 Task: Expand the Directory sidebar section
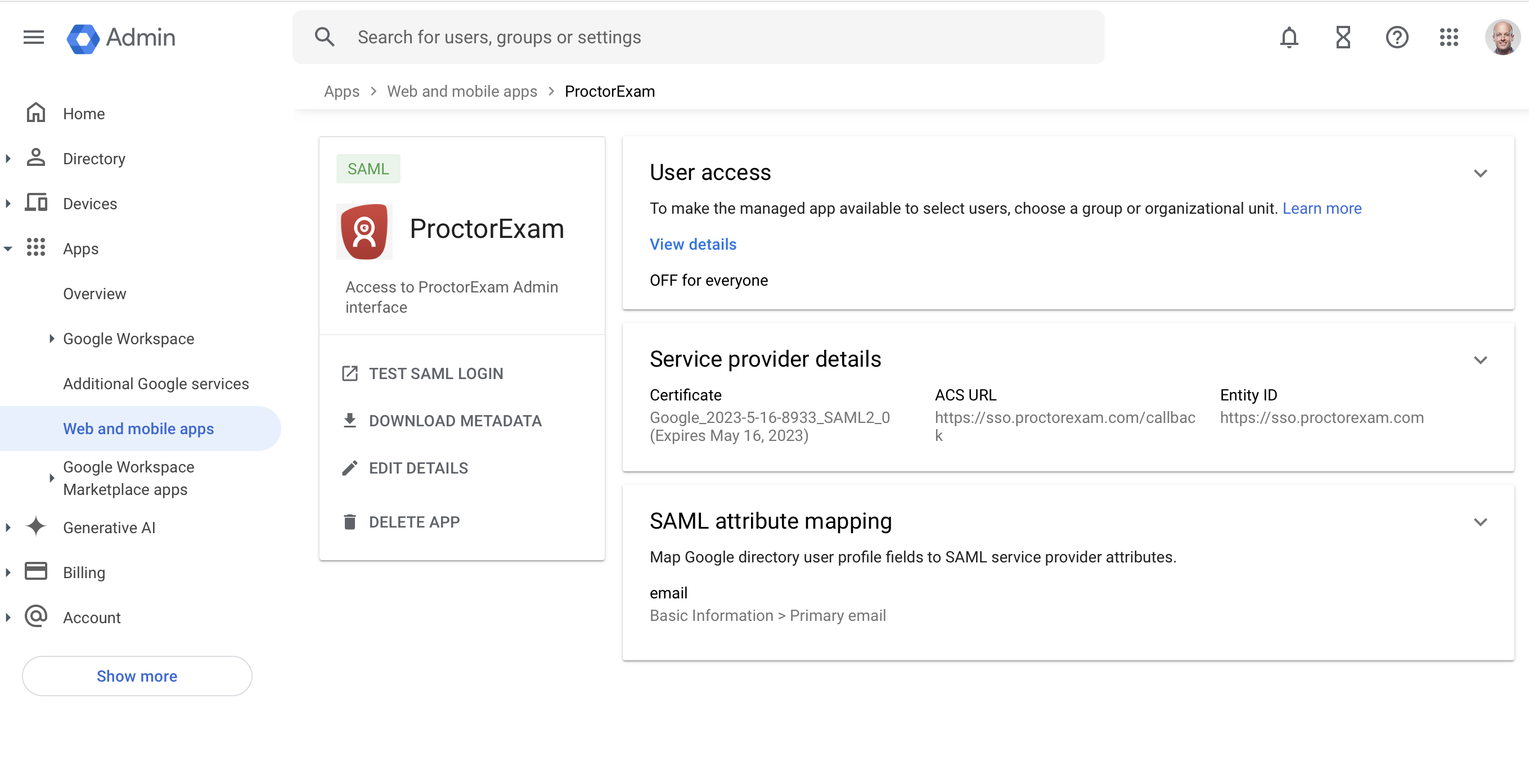[8, 159]
